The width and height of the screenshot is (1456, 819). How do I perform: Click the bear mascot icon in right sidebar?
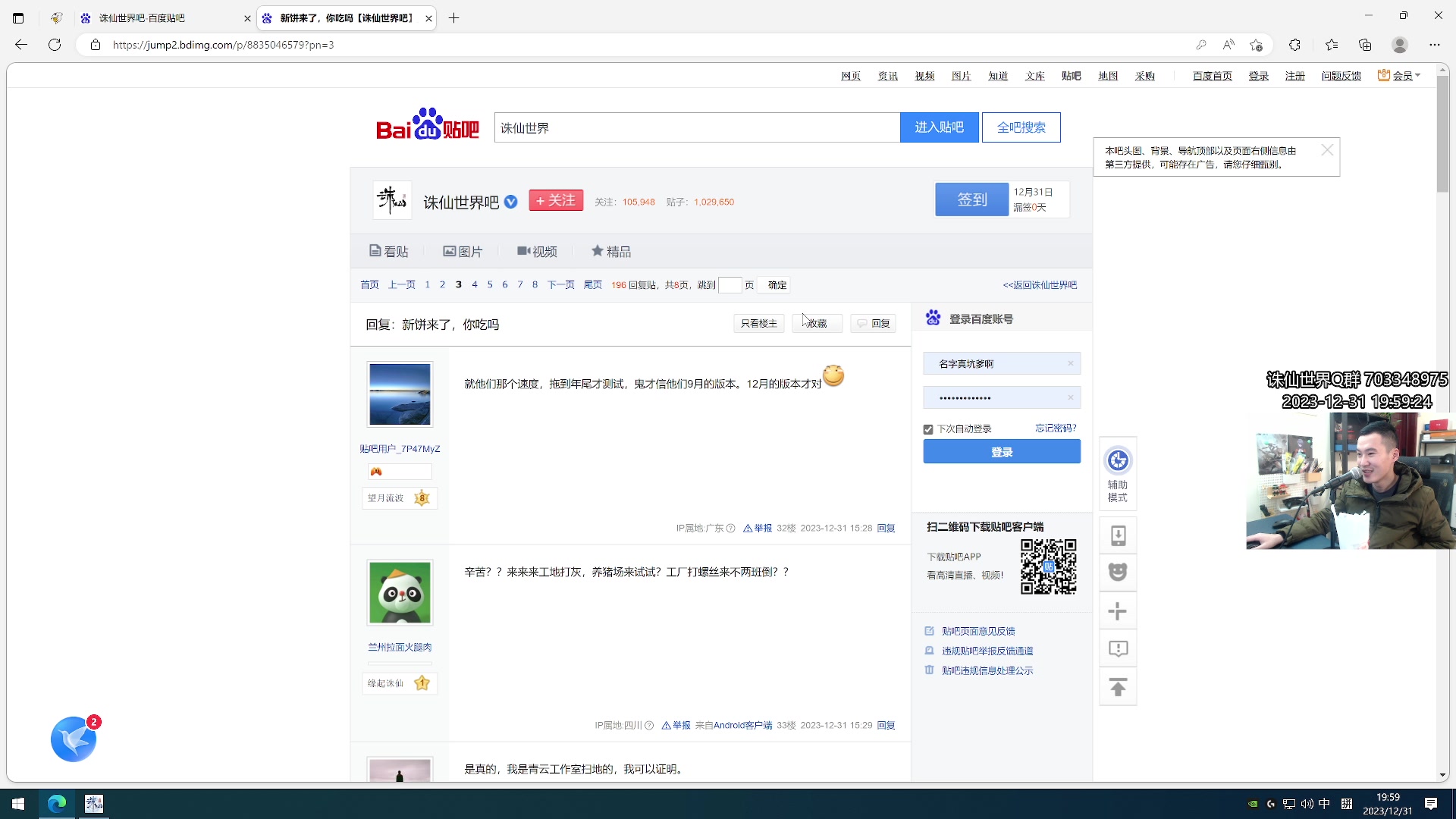coord(1117,573)
